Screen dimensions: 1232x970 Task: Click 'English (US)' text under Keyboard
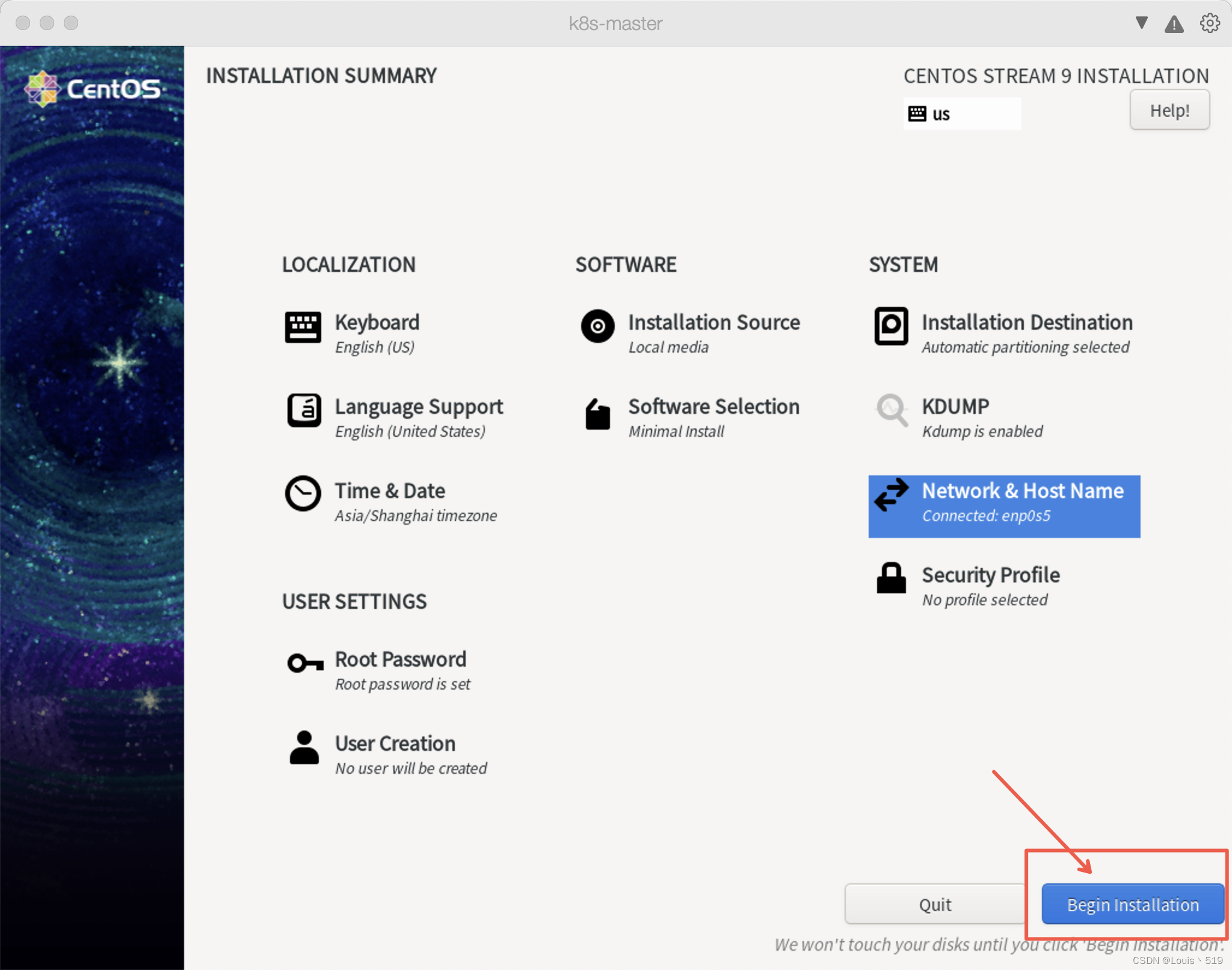pos(375,347)
